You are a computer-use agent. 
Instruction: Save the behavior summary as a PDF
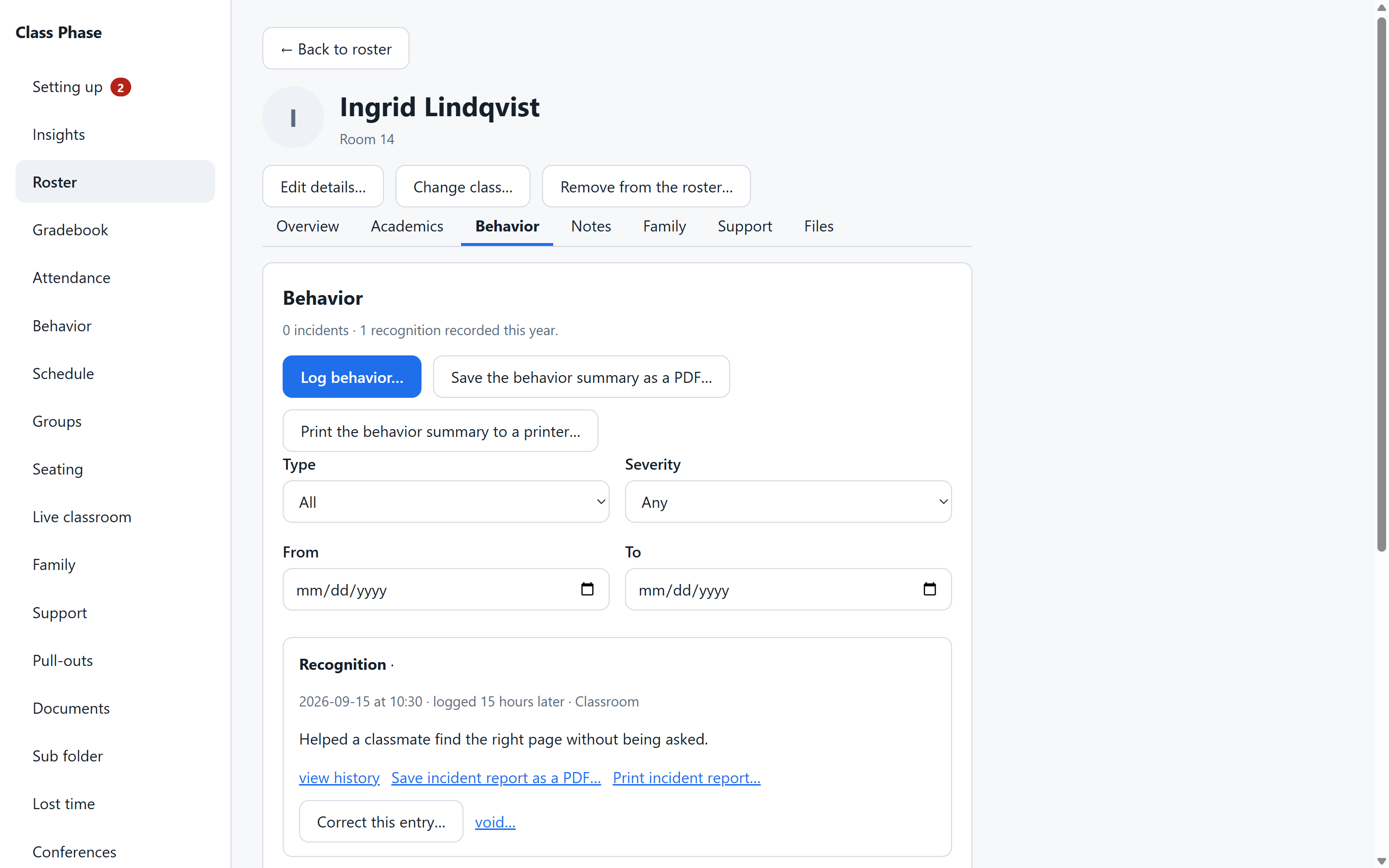582,377
